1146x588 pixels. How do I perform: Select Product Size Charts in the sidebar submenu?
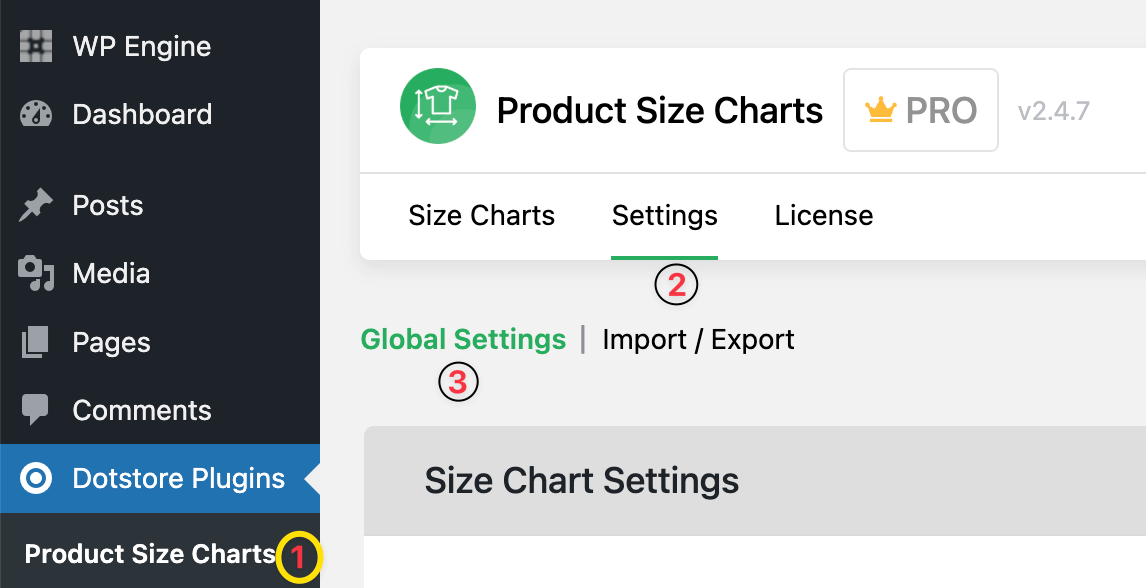click(148, 553)
